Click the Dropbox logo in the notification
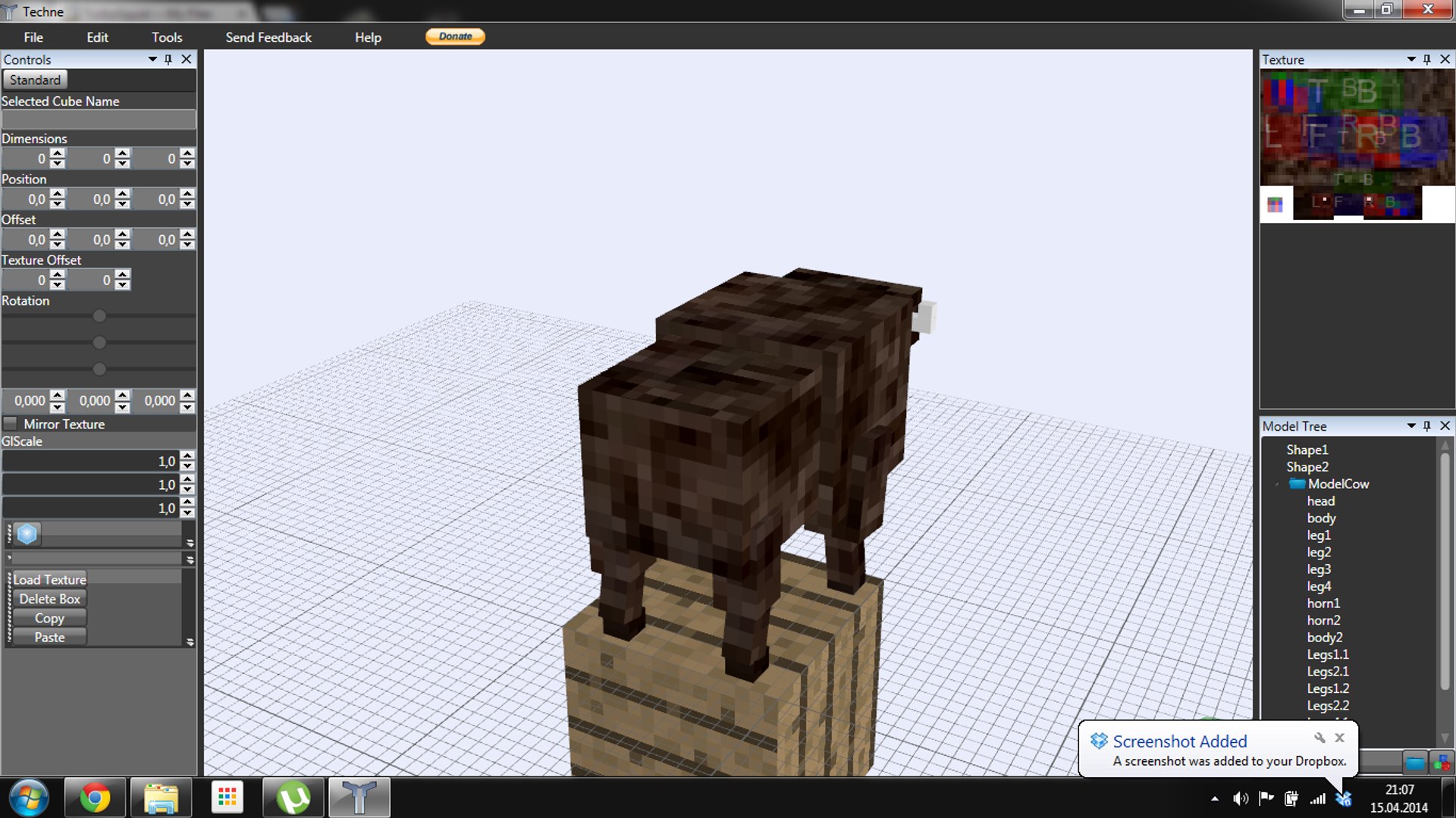 click(1099, 741)
